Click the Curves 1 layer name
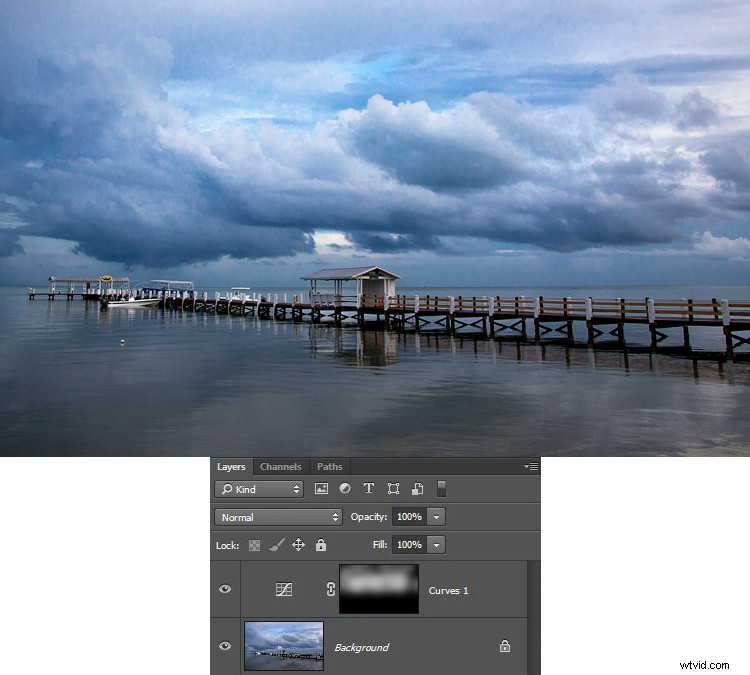 point(448,591)
